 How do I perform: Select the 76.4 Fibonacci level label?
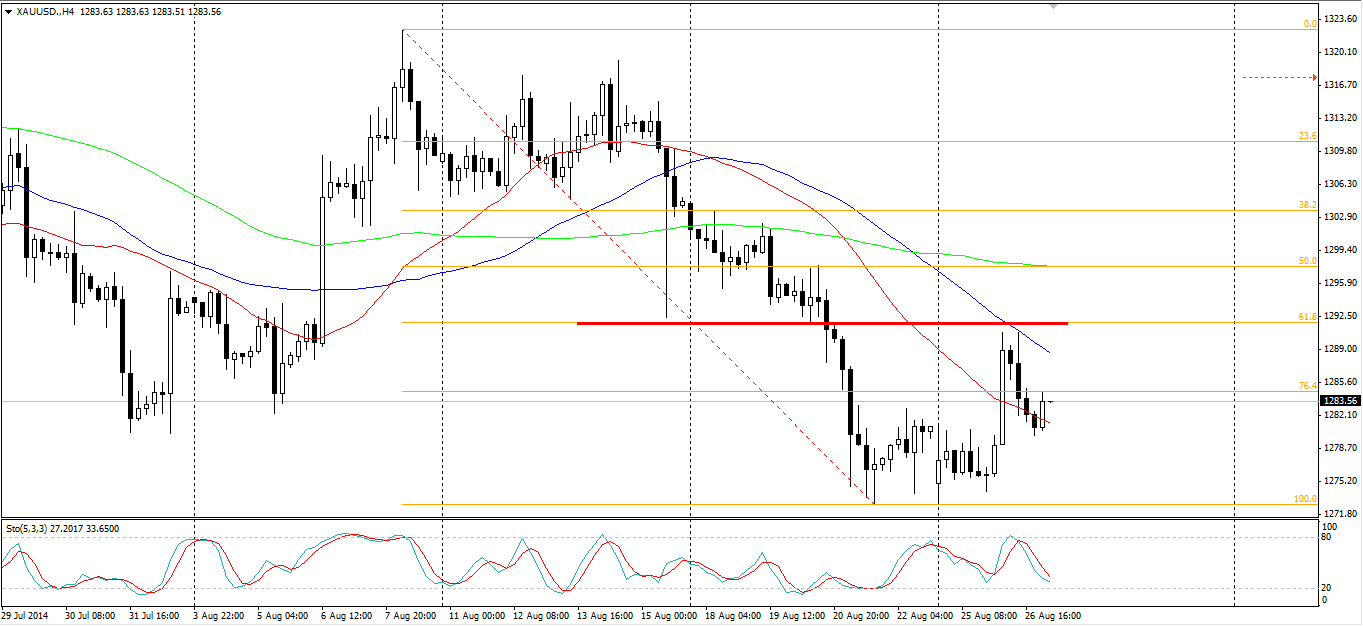(x=1306, y=385)
